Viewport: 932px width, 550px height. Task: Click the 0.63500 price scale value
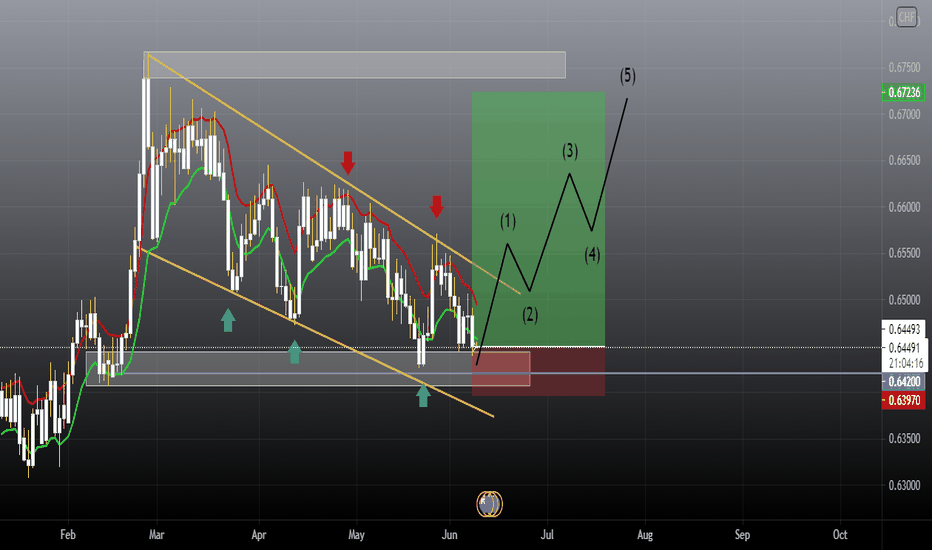coord(904,439)
